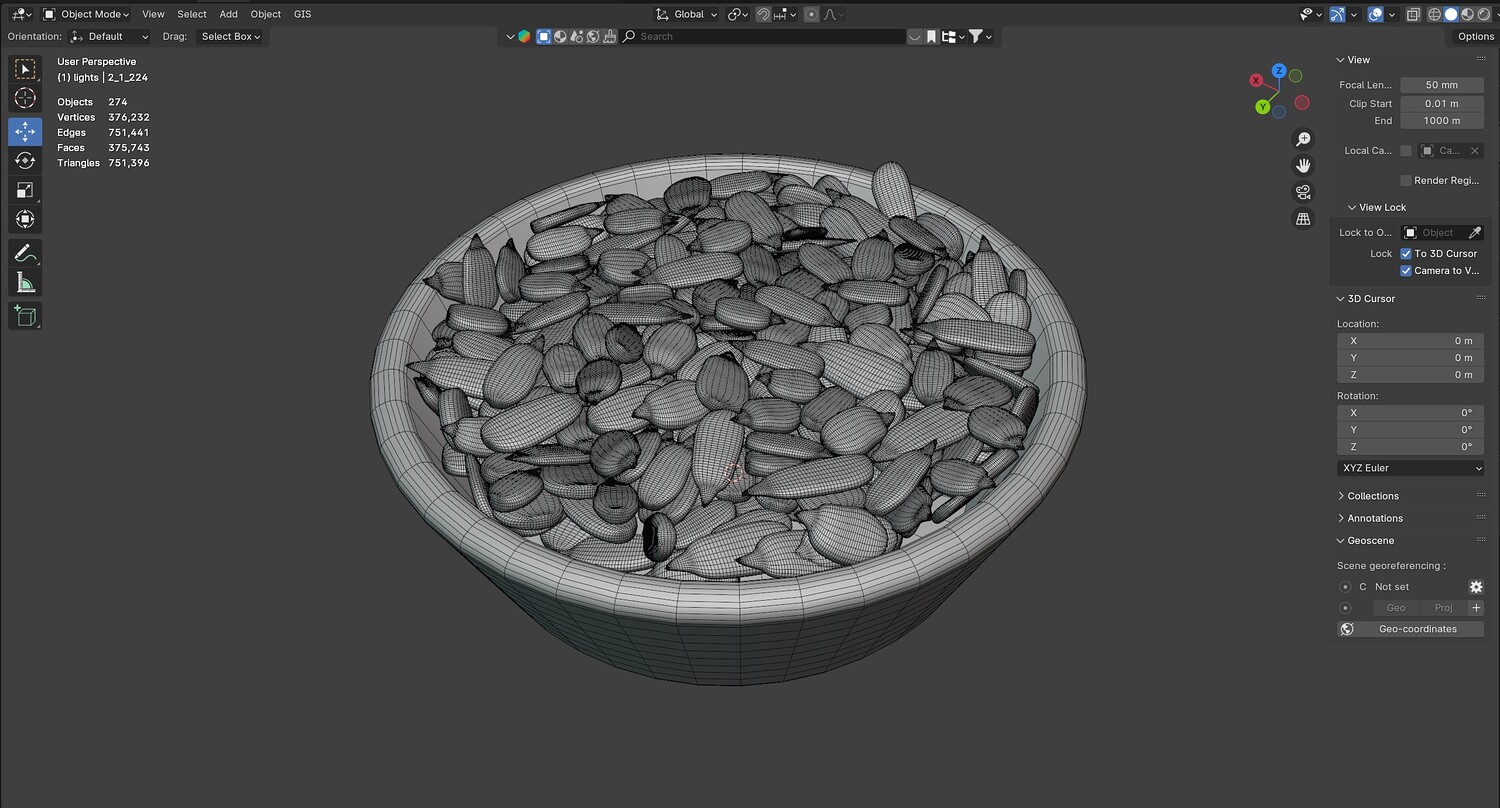Switch perspective/orthographic with the grid icon
The image size is (1500, 808).
1303,218
